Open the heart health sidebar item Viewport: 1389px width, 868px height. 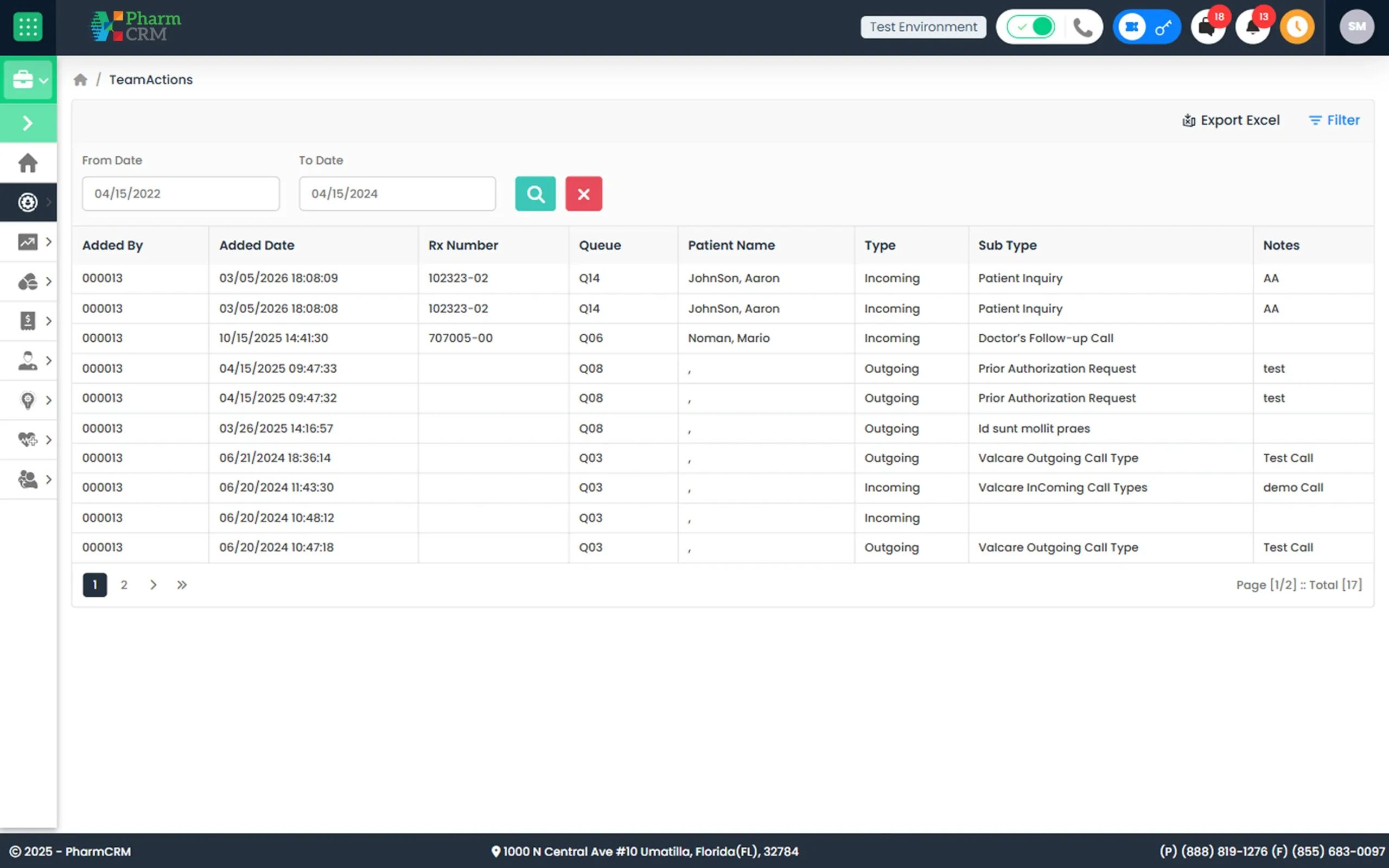[28, 440]
